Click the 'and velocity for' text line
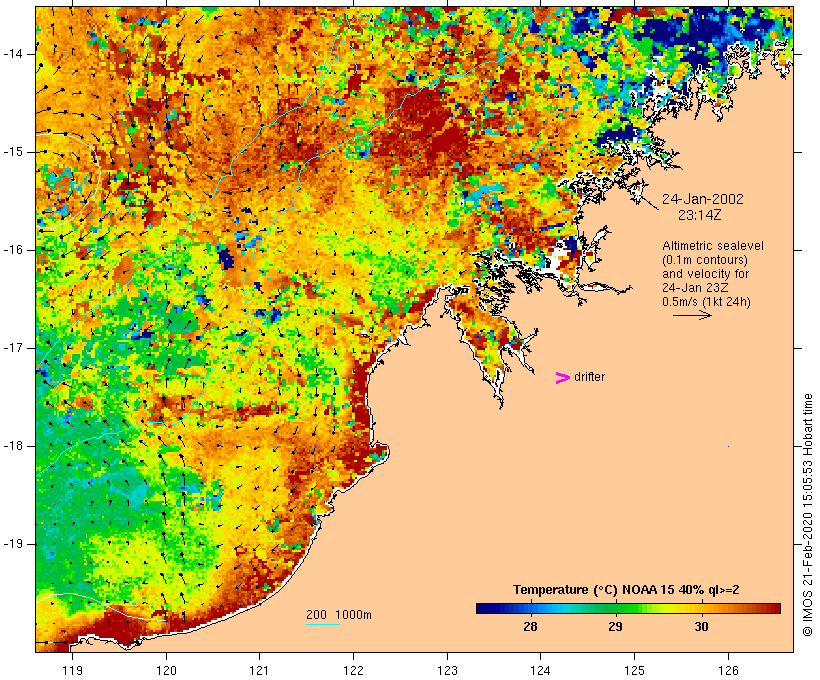Screen dimensions: 820x680 pos(705,274)
